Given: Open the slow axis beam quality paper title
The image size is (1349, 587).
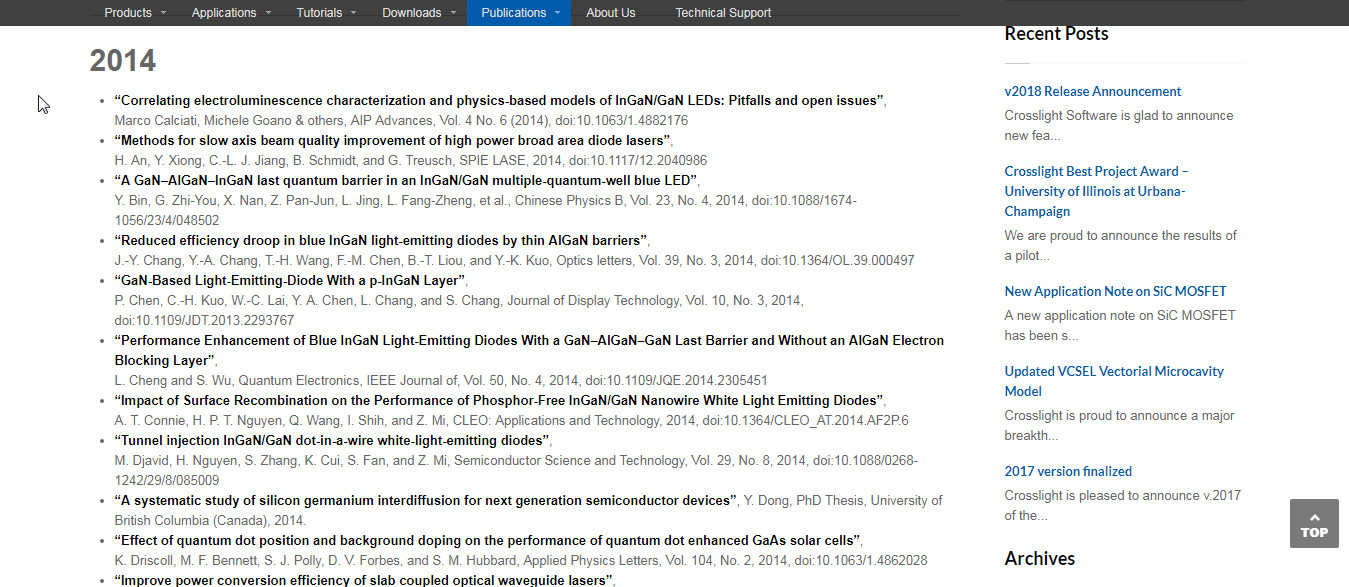Looking at the screenshot, I should pos(392,140).
